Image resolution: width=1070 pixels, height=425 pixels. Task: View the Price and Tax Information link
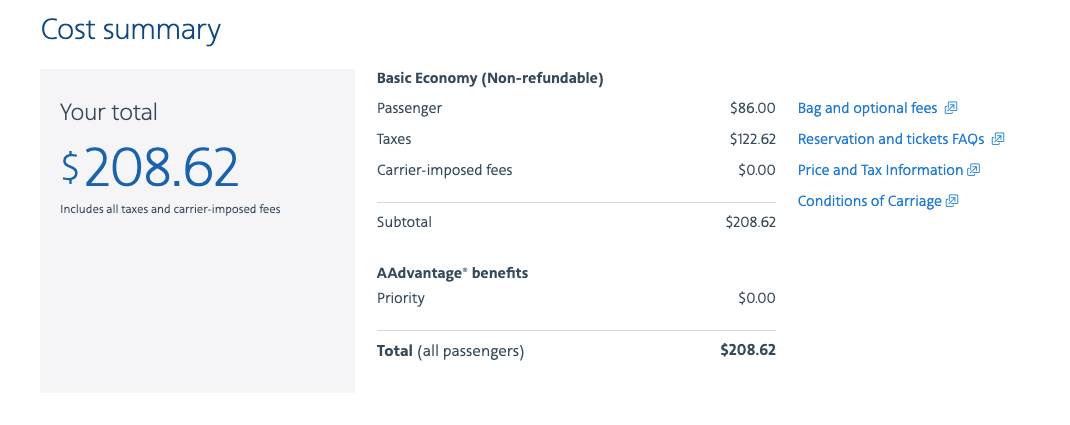(x=880, y=170)
